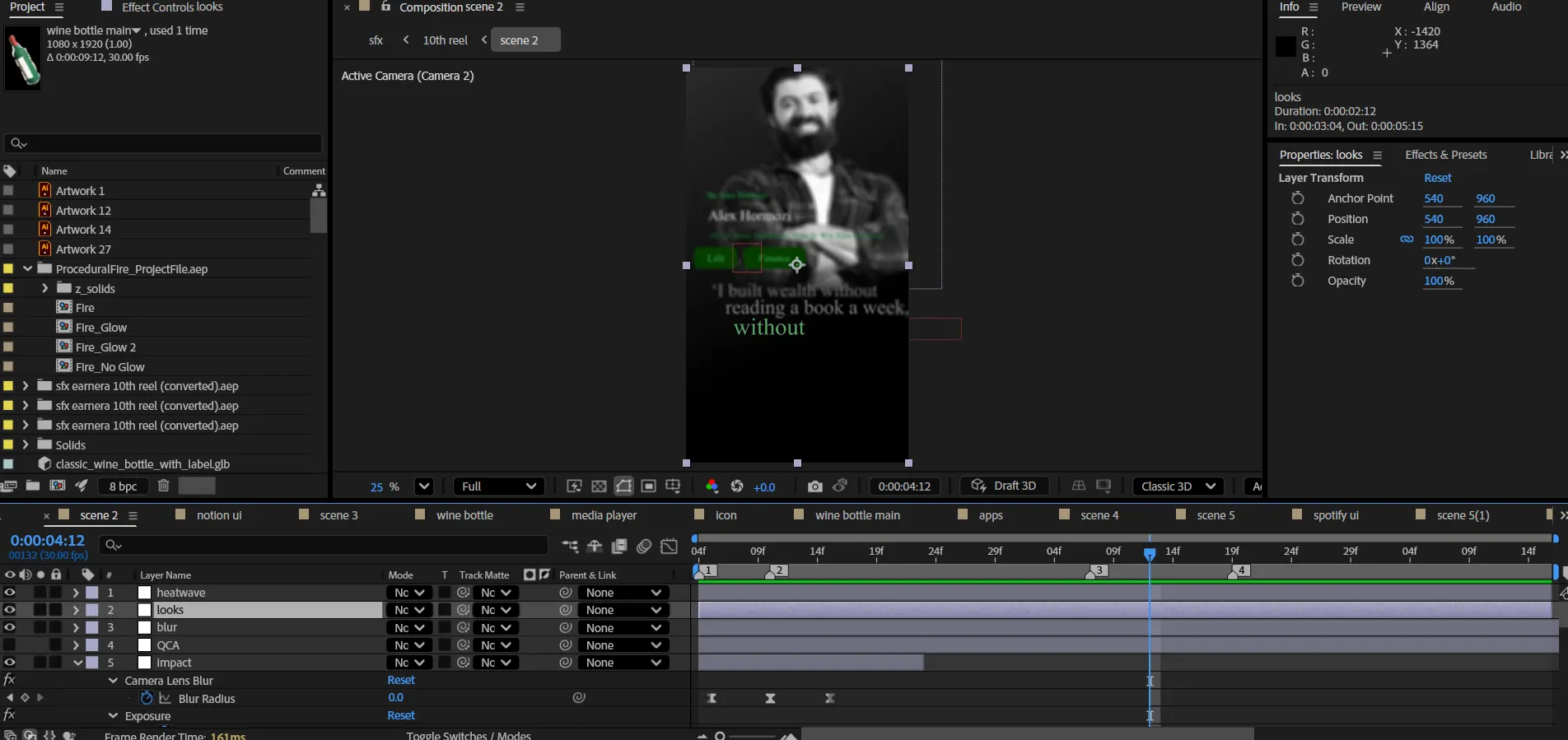Viewport: 1568px width, 740px height.
Task: Take a snapshot with the camera icon
Action: (x=814, y=486)
